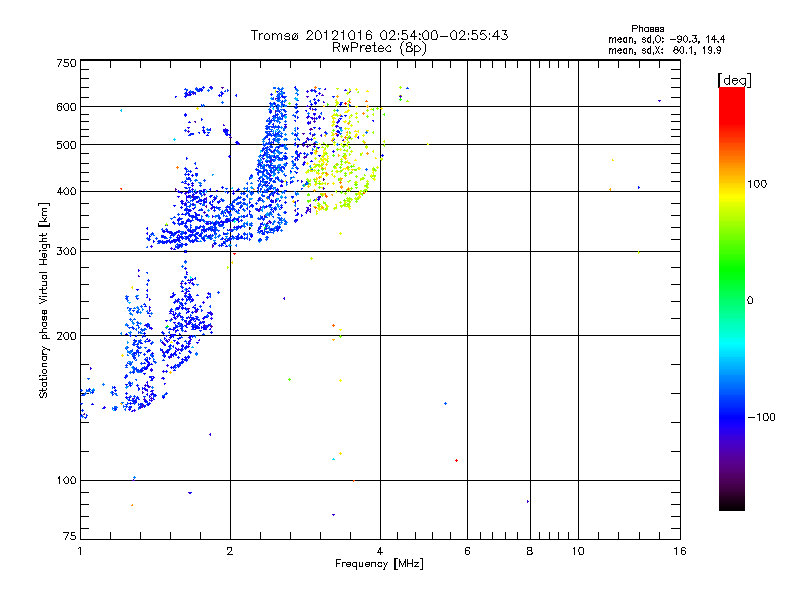Click the y-axis tick label '400'

coord(66,192)
